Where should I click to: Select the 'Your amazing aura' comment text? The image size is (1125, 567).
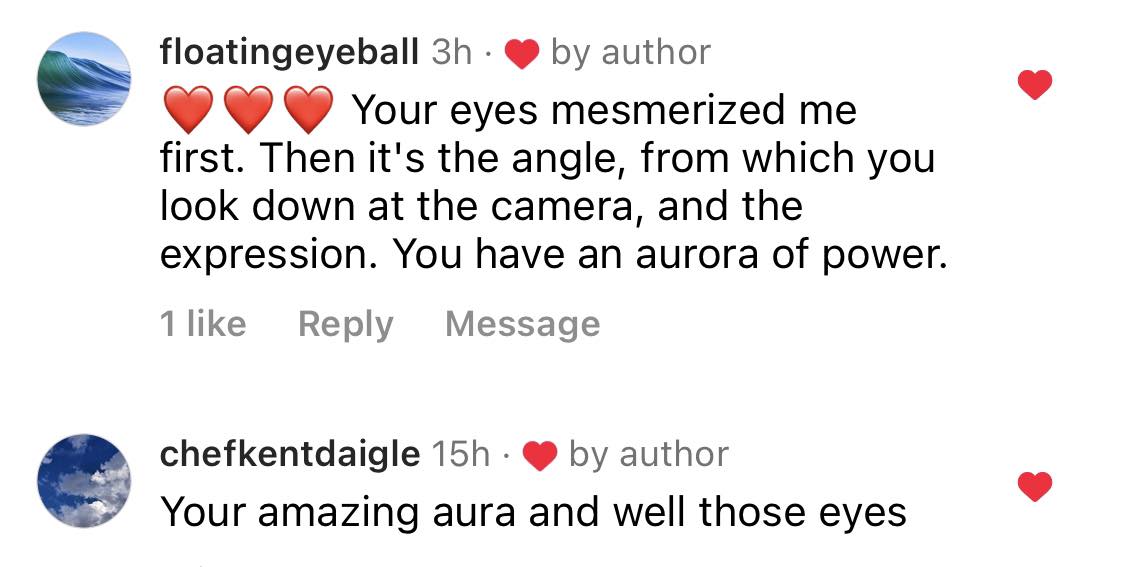533,512
